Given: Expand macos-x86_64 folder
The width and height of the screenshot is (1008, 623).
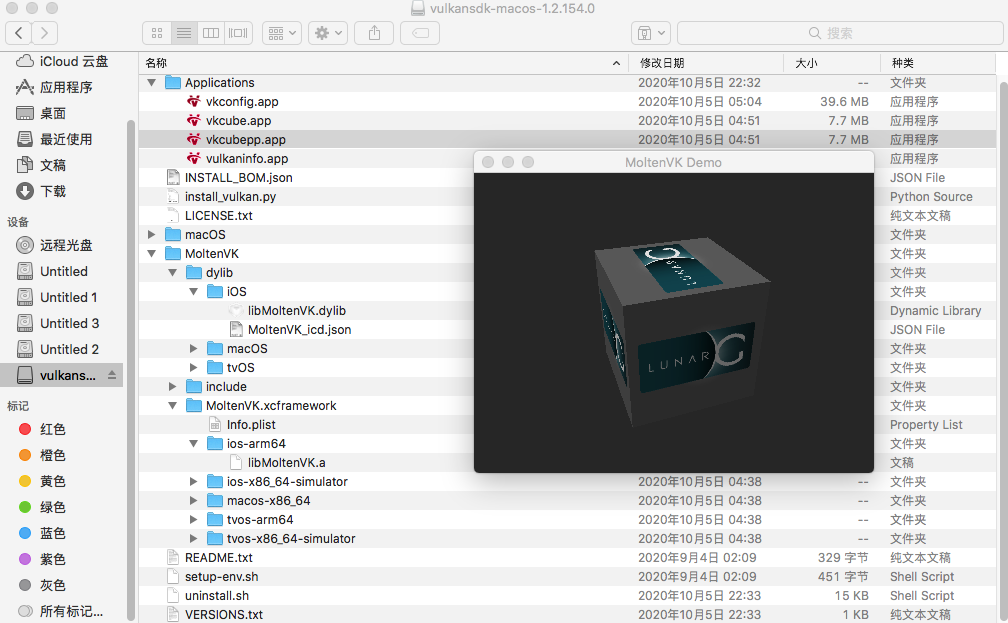Looking at the screenshot, I should coord(194,500).
